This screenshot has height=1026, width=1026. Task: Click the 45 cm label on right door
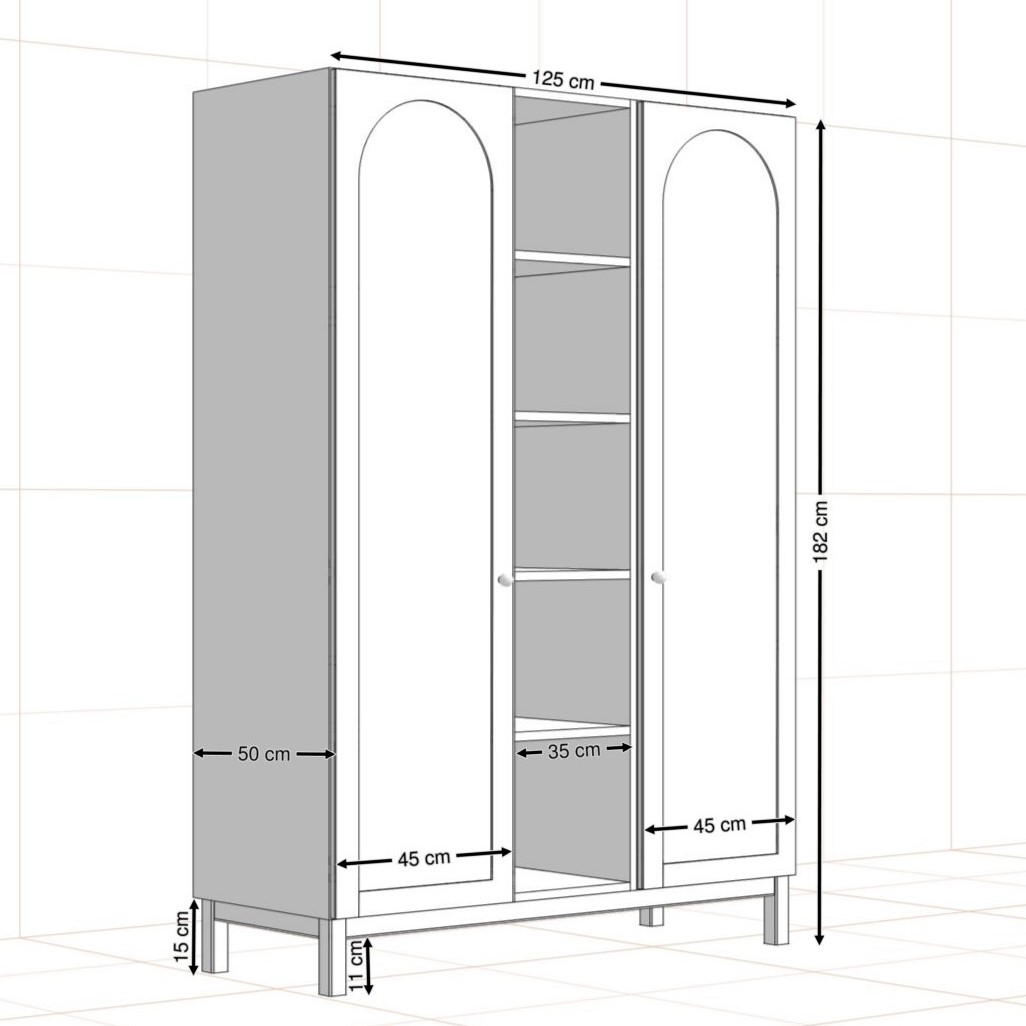click(719, 825)
